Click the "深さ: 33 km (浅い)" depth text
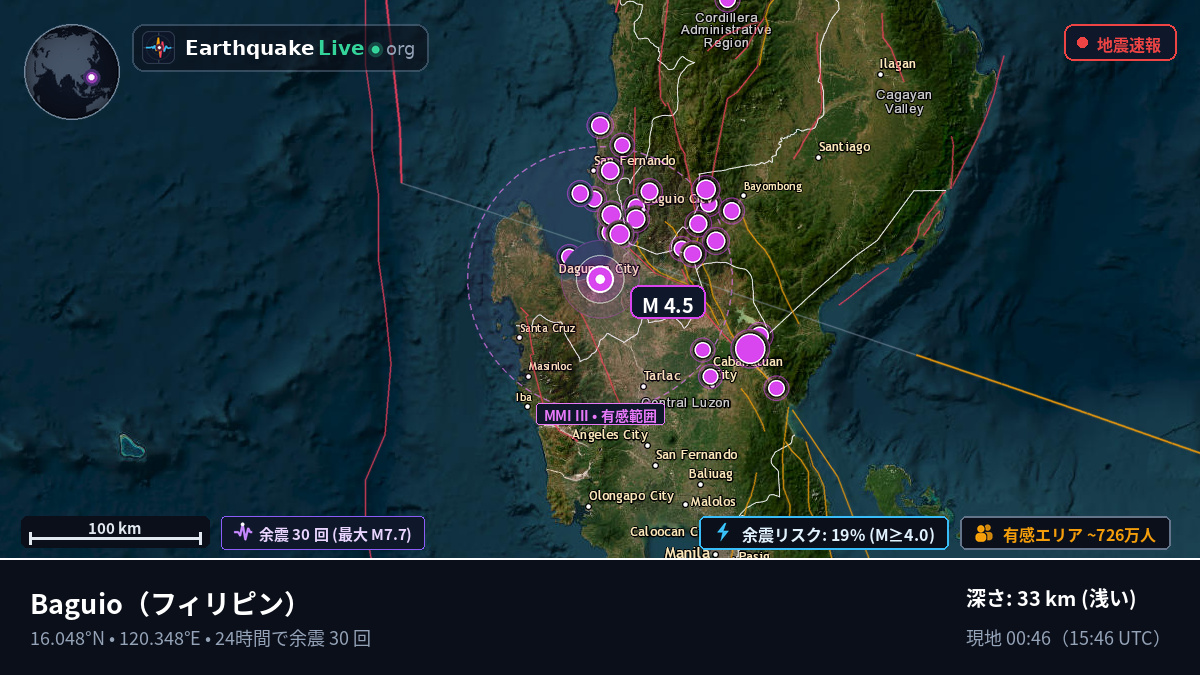The image size is (1200, 675). pos(1051,599)
